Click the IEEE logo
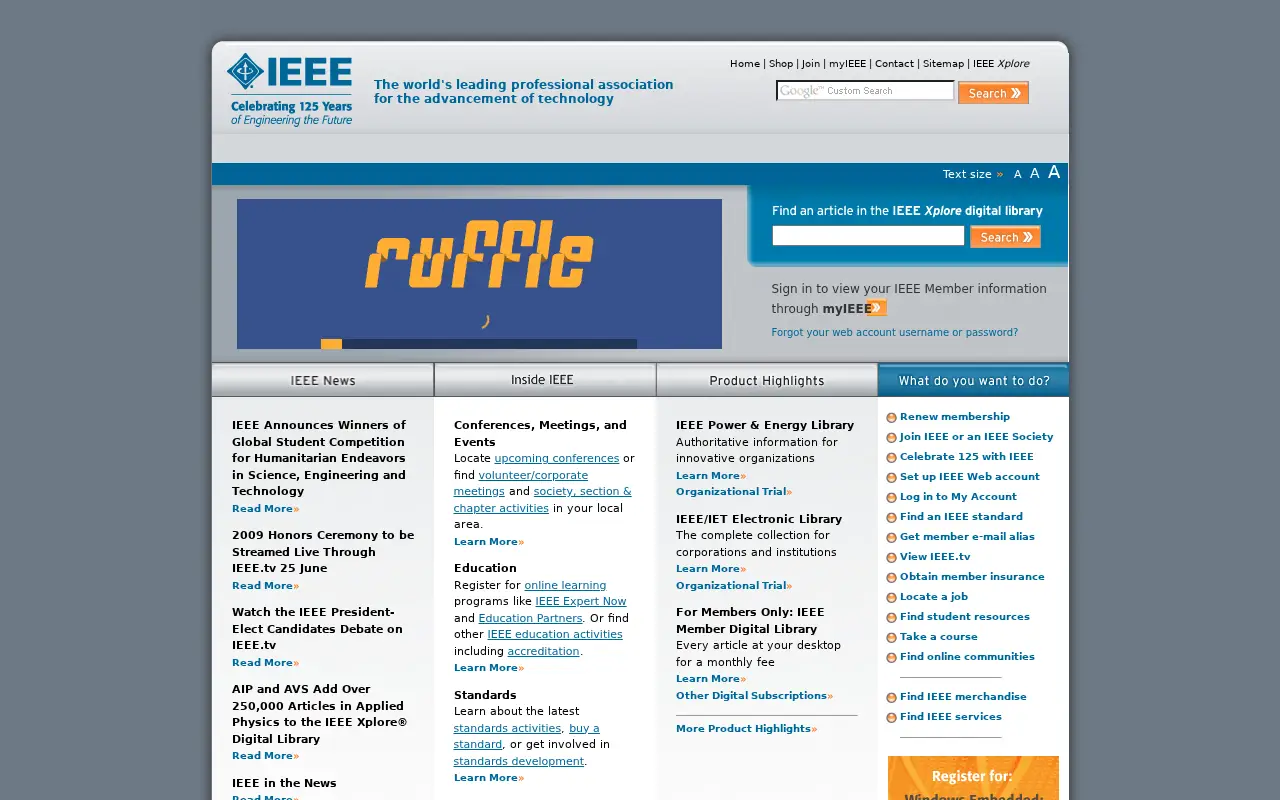This screenshot has height=800, width=1280. pyautogui.click(x=290, y=90)
